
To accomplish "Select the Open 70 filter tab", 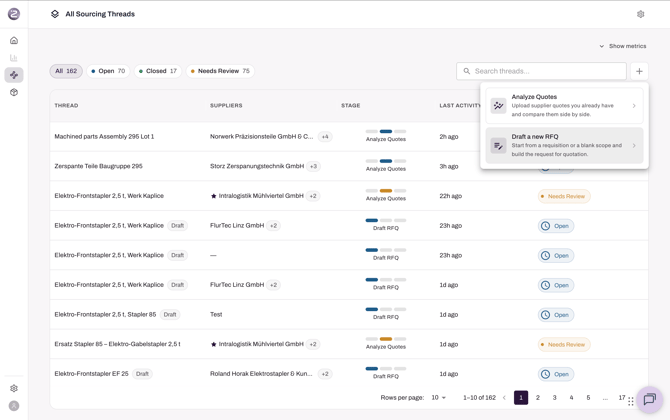I will [x=108, y=71].
